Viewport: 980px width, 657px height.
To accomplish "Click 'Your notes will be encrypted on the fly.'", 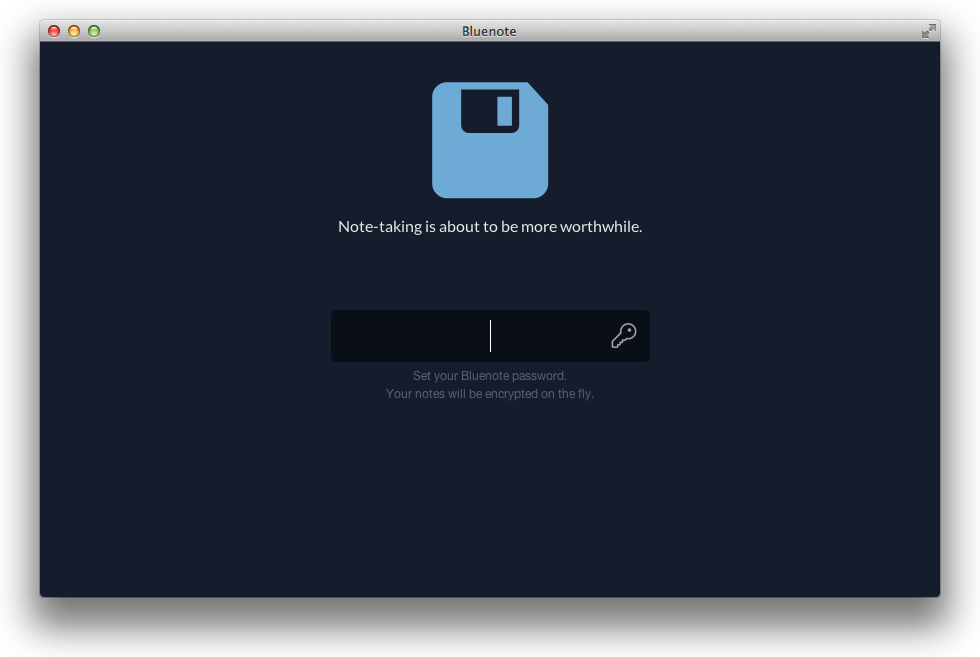I will point(490,394).
